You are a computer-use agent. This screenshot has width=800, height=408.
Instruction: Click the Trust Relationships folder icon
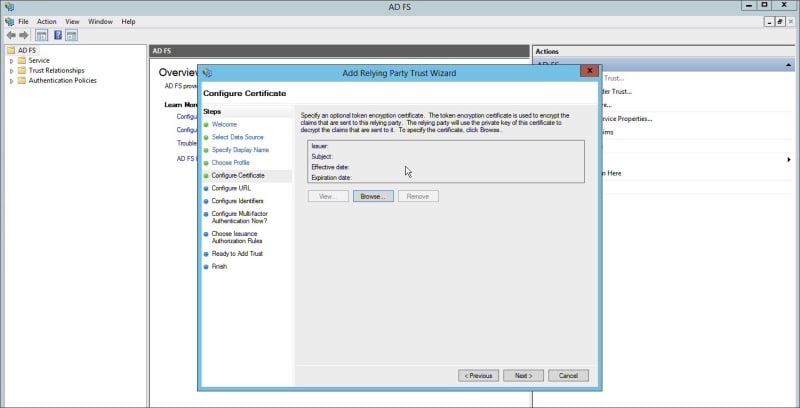tap(21, 70)
